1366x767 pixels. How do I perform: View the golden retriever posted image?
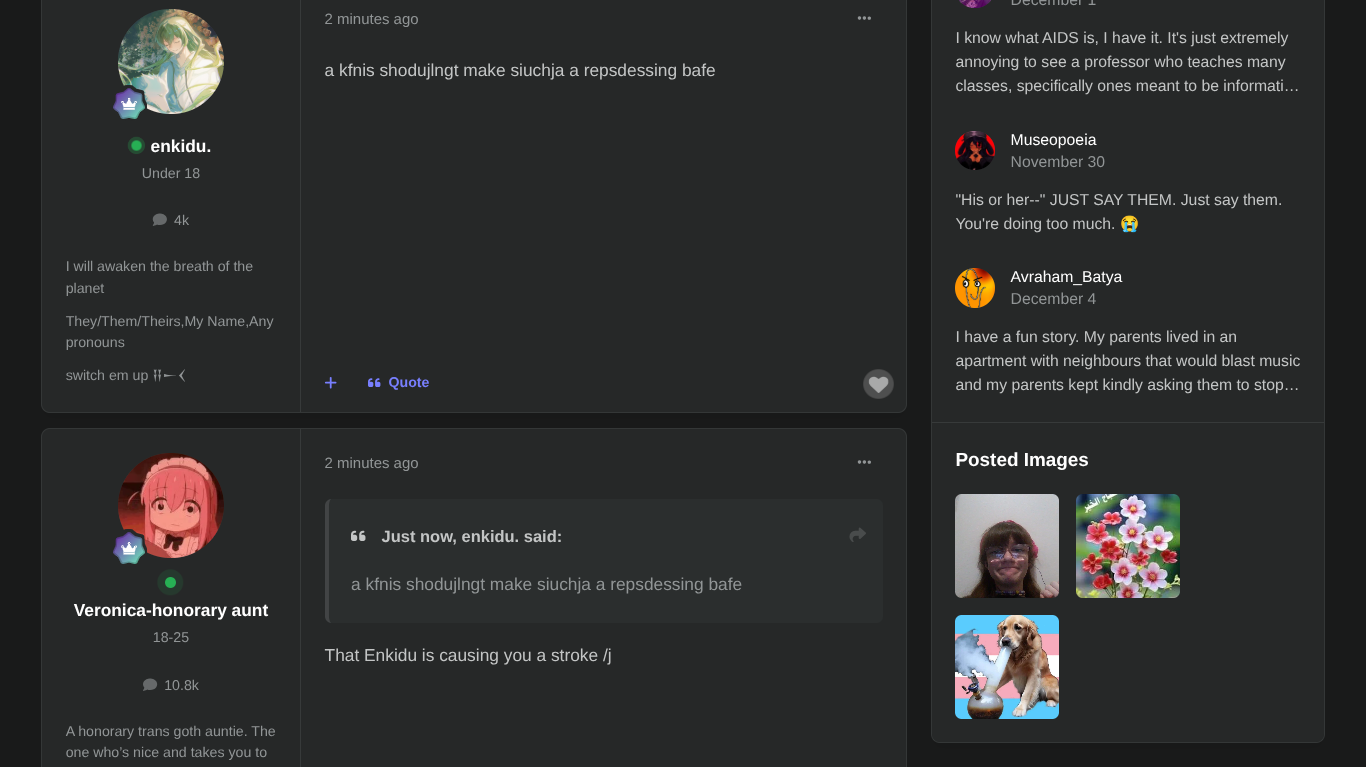click(1007, 667)
